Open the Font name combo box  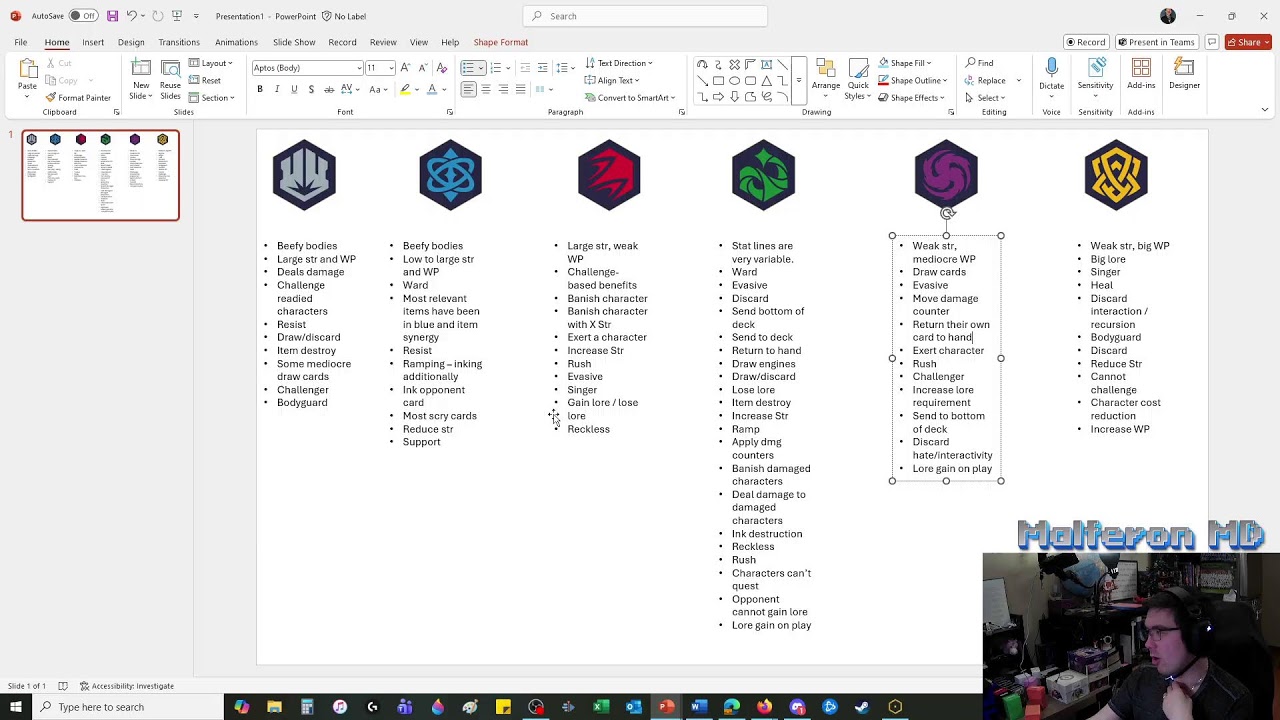[x=307, y=68]
